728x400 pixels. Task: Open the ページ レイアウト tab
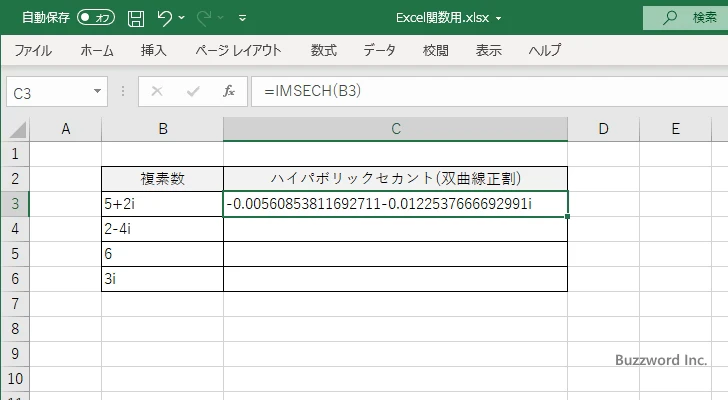click(238, 50)
